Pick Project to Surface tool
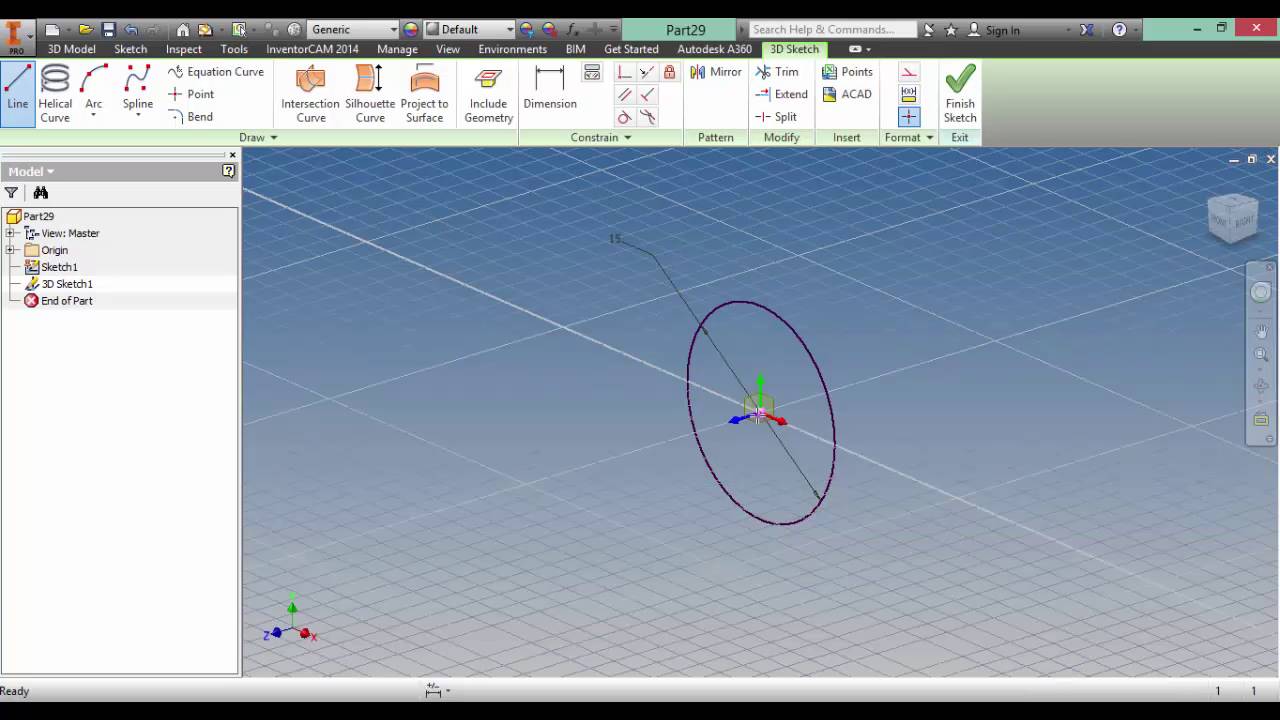Image resolution: width=1280 pixels, height=720 pixels. pyautogui.click(x=424, y=94)
